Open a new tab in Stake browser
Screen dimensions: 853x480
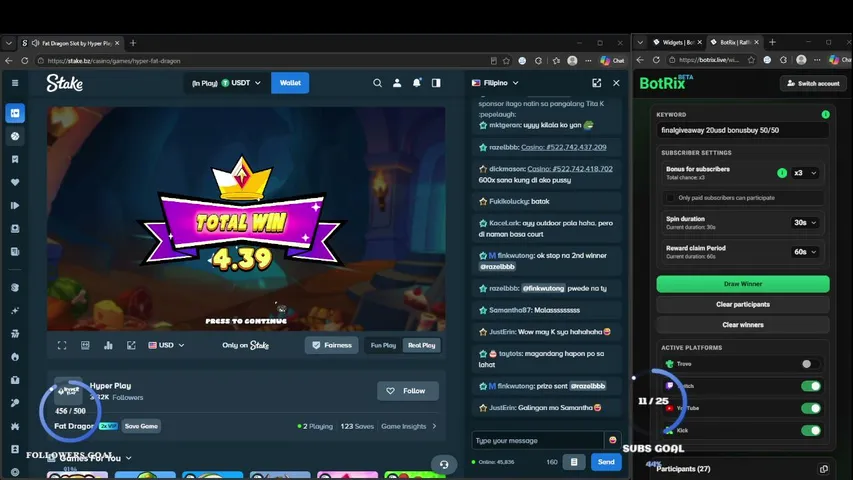pyautogui.click(x=133, y=43)
